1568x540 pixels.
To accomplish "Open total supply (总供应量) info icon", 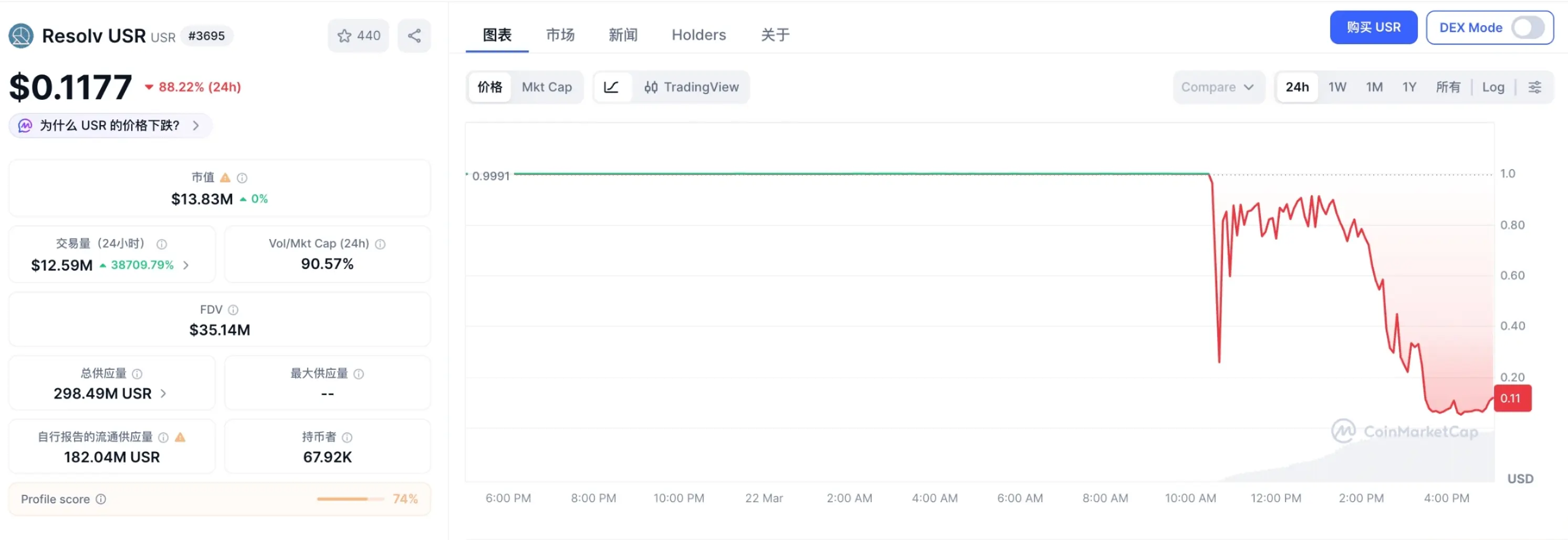I will 138,374.
